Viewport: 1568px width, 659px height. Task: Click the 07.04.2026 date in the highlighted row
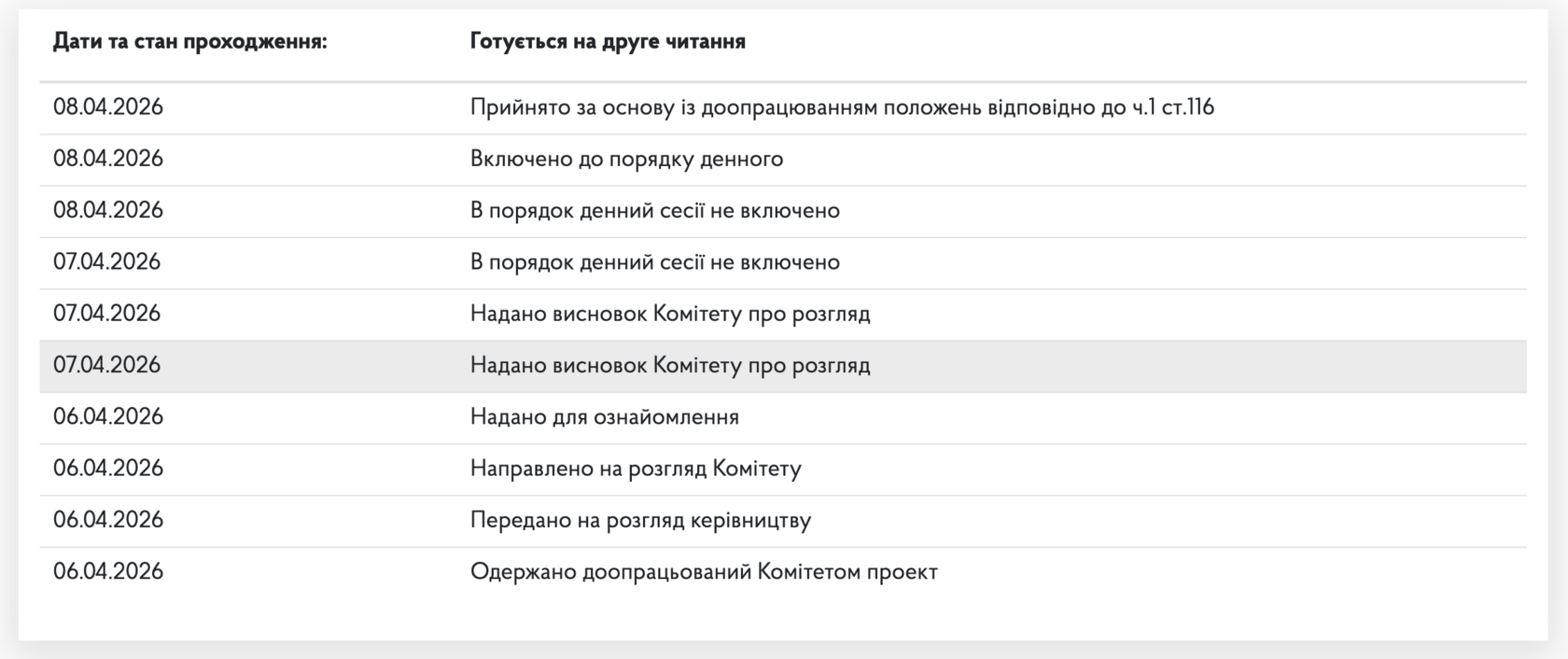click(107, 365)
